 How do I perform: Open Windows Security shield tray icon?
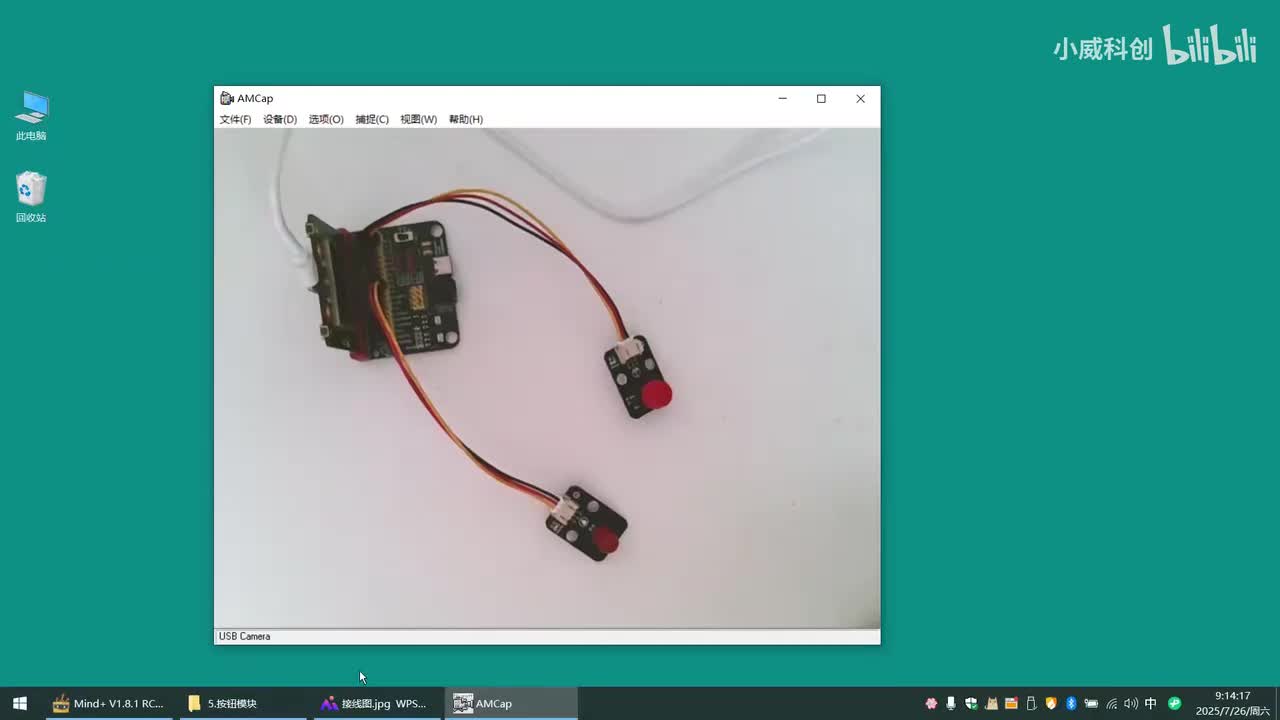pos(971,704)
